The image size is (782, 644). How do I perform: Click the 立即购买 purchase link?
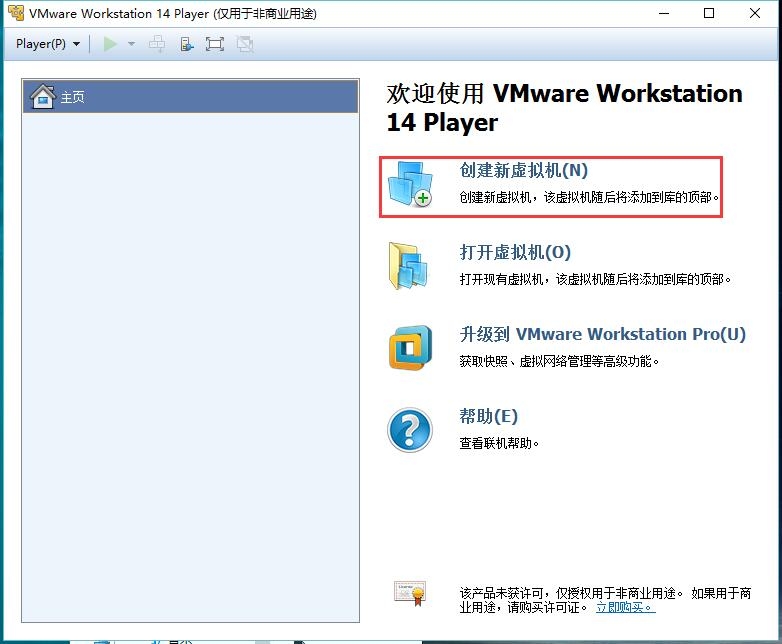click(x=625, y=607)
